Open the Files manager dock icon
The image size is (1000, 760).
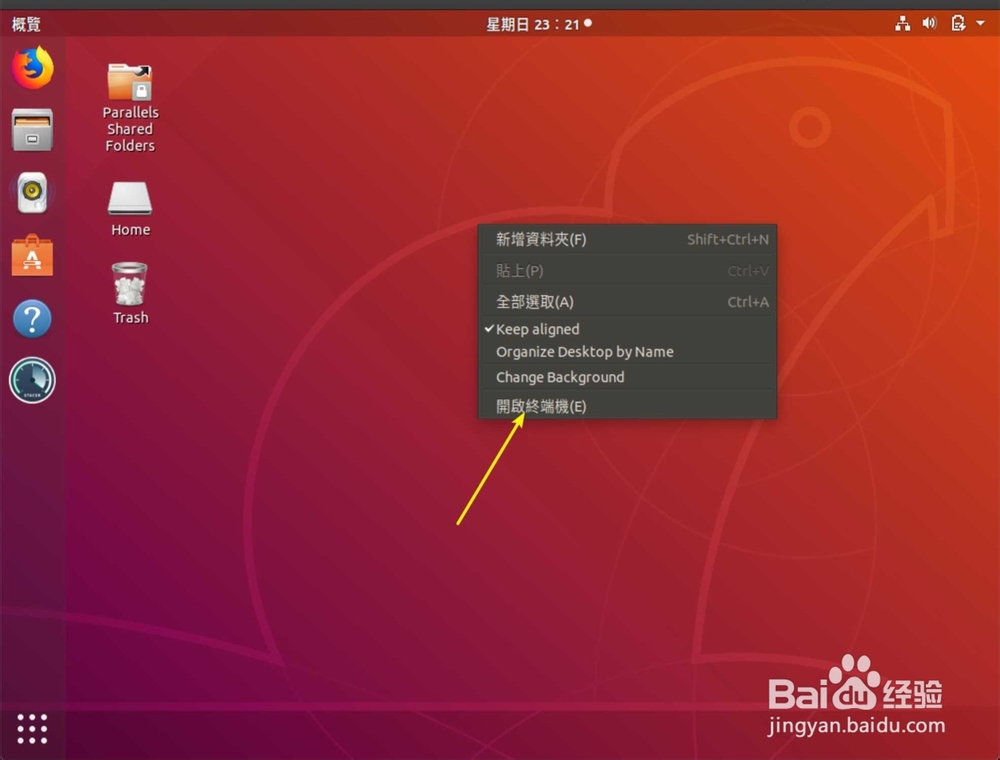pos(32,130)
